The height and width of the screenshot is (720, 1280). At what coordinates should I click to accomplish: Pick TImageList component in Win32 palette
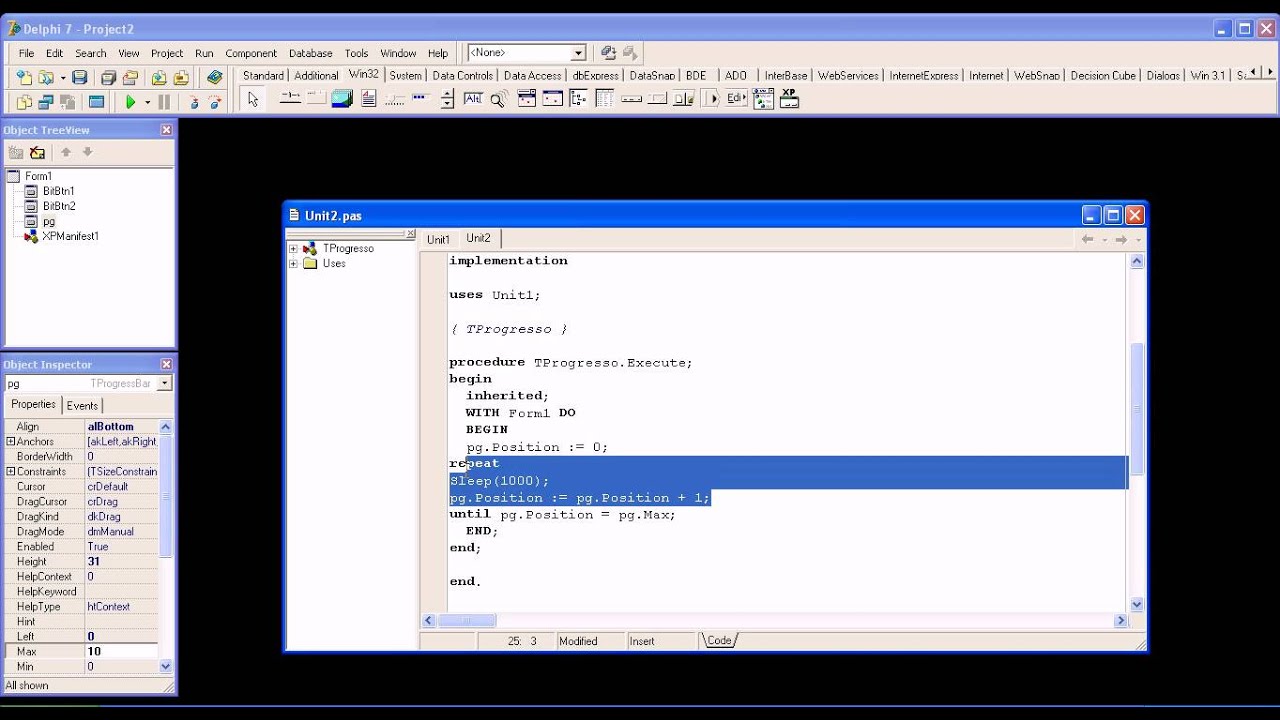pyautogui.click(x=342, y=98)
